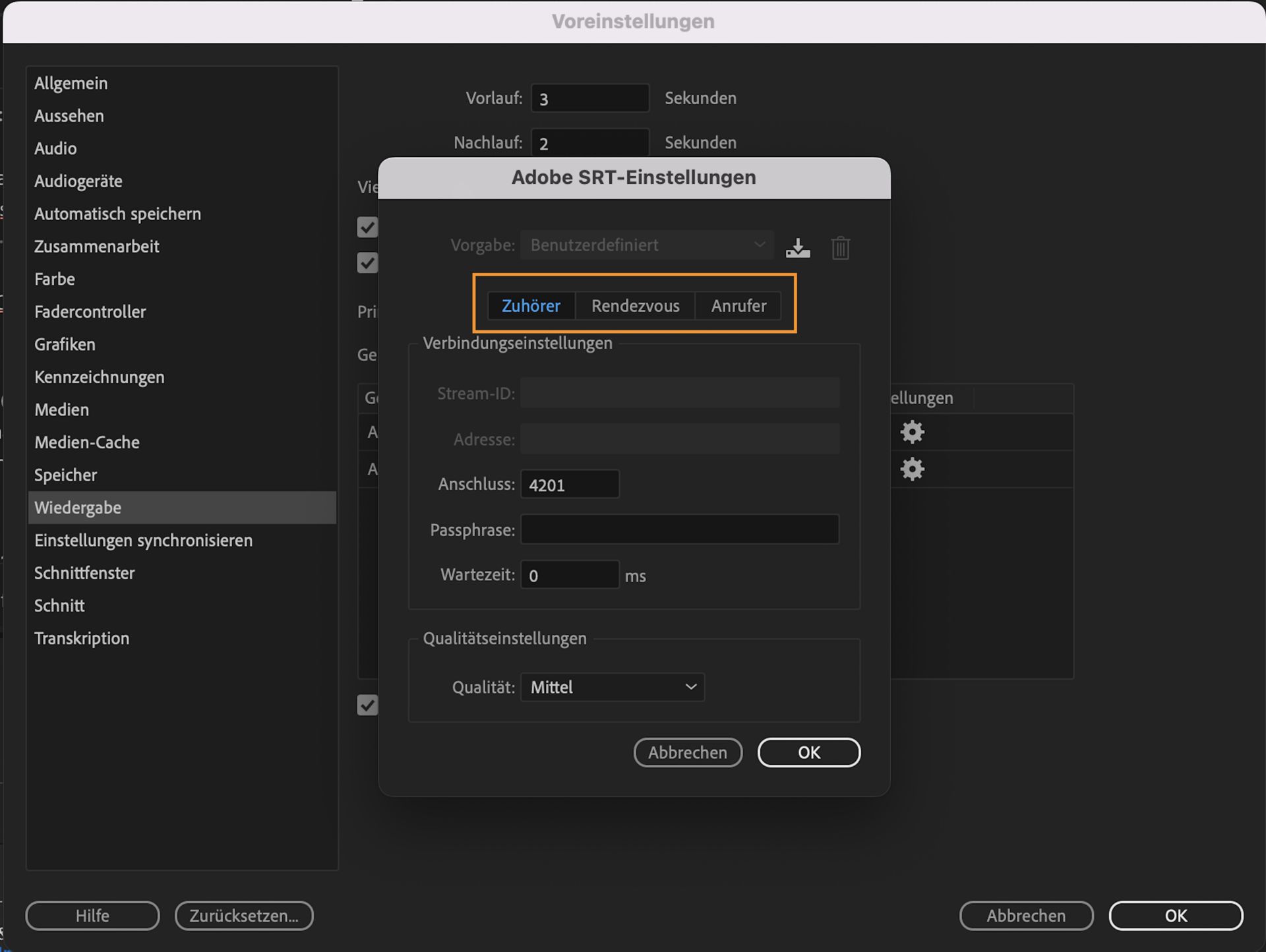Click the Anschluss port input field
This screenshot has height=952, width=1266.
click(x=569, y=484)
